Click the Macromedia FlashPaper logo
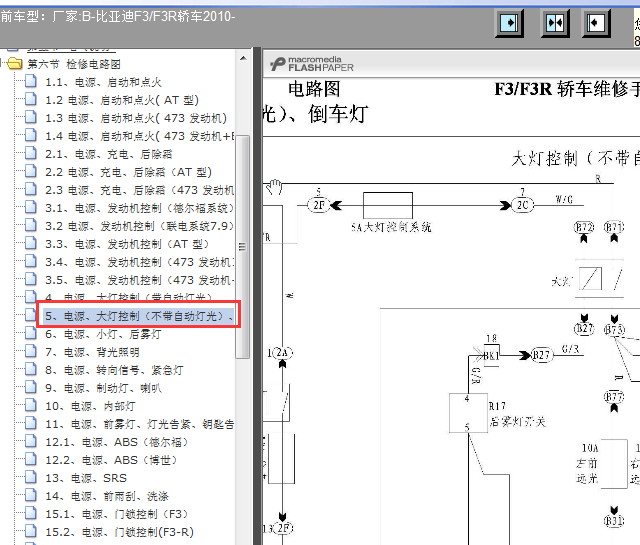Image resolution: width=640 pixels, height=545 pixels. (x=312, y=65)
